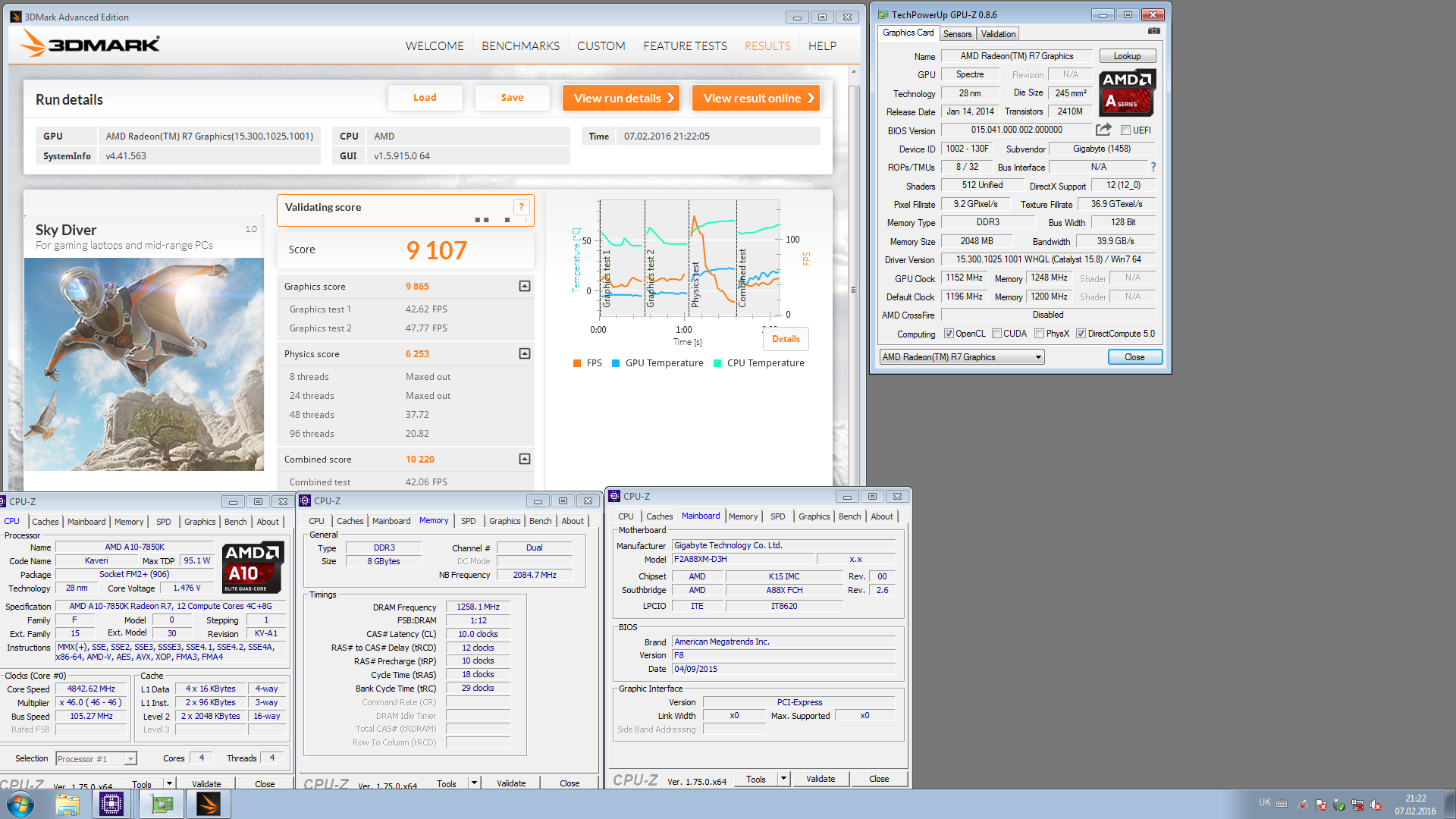Screen dimensions: 1456x819
Task: Click the Save button in Run details
Action: click(x=512, y=98)
